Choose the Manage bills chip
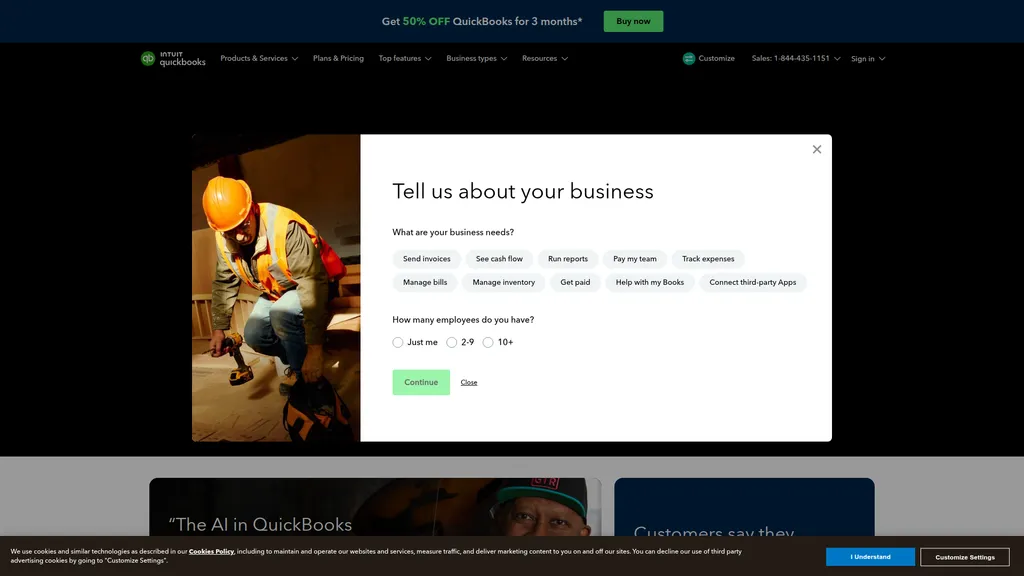Screen dimensions: 1024x576 point(425,283)
